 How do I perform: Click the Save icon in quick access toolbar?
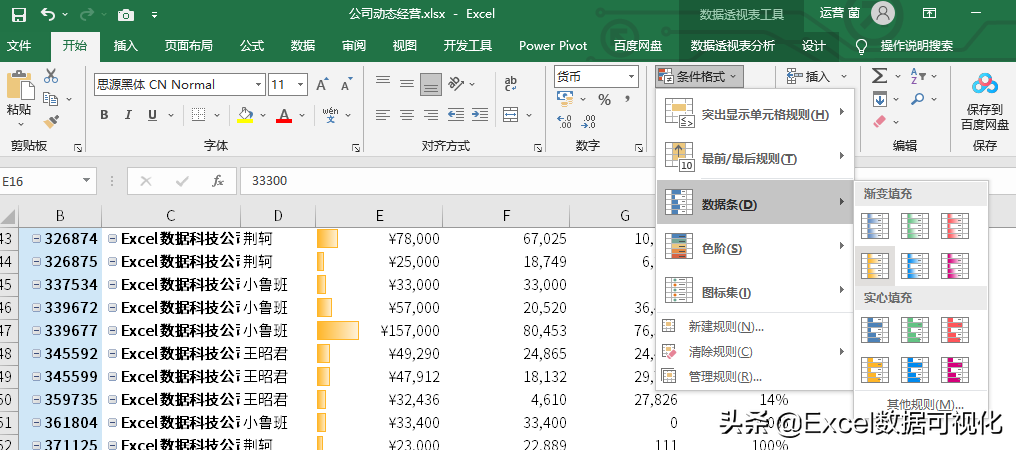pyautogui.click(x=19, y=14)
